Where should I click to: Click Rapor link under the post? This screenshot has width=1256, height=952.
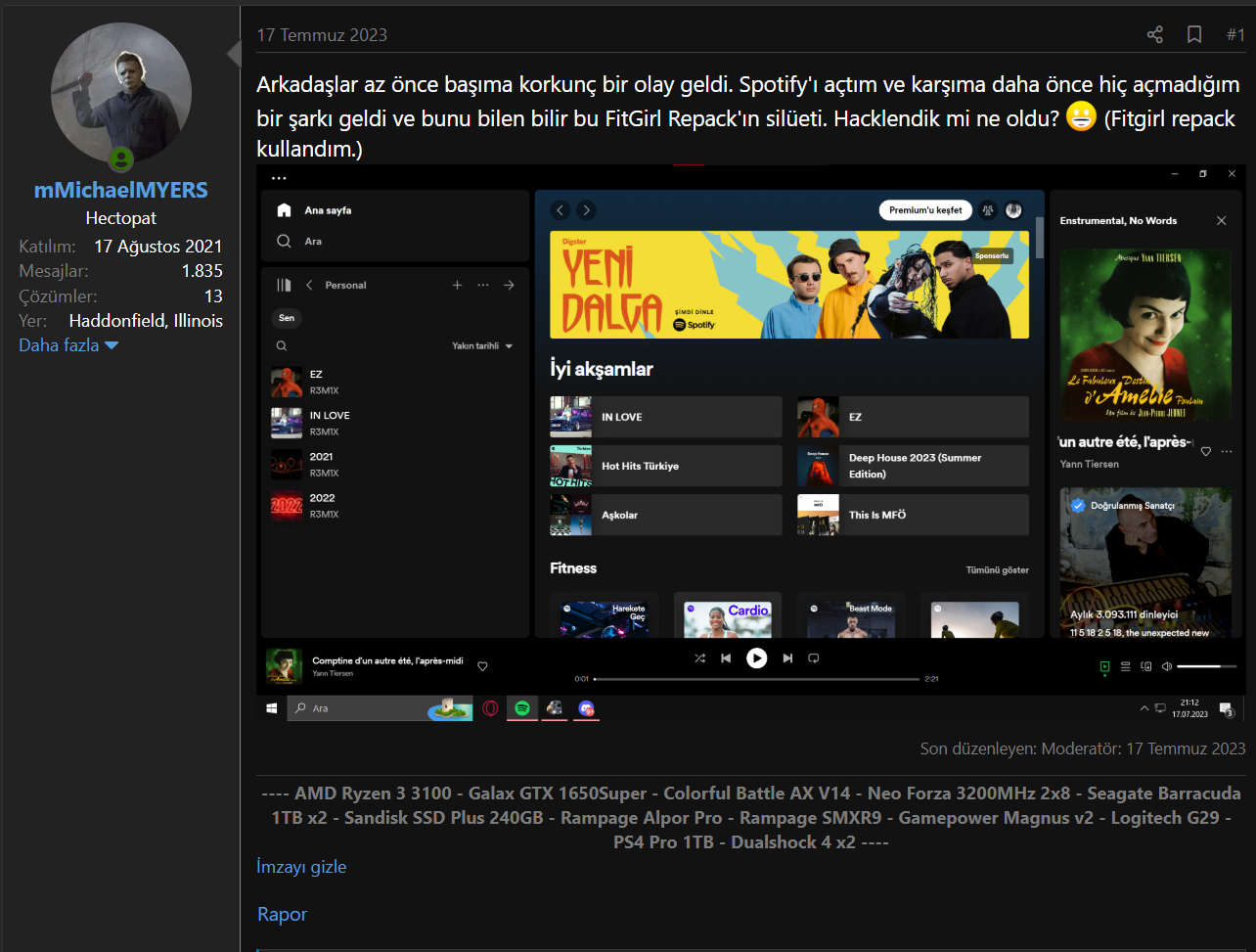283,914
